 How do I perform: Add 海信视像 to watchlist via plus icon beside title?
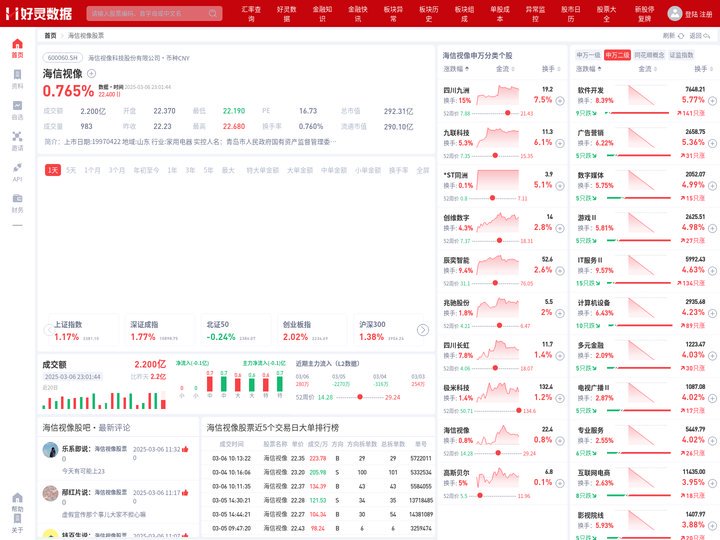[91, 73]
